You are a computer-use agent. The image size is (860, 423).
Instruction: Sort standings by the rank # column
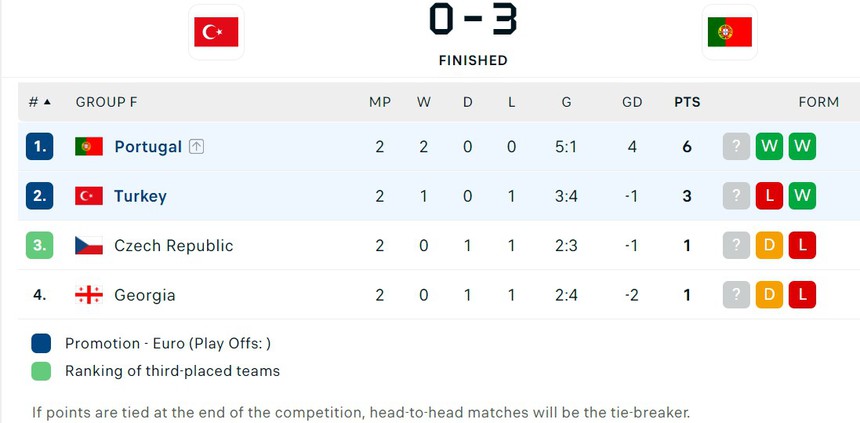pos(39,102)
